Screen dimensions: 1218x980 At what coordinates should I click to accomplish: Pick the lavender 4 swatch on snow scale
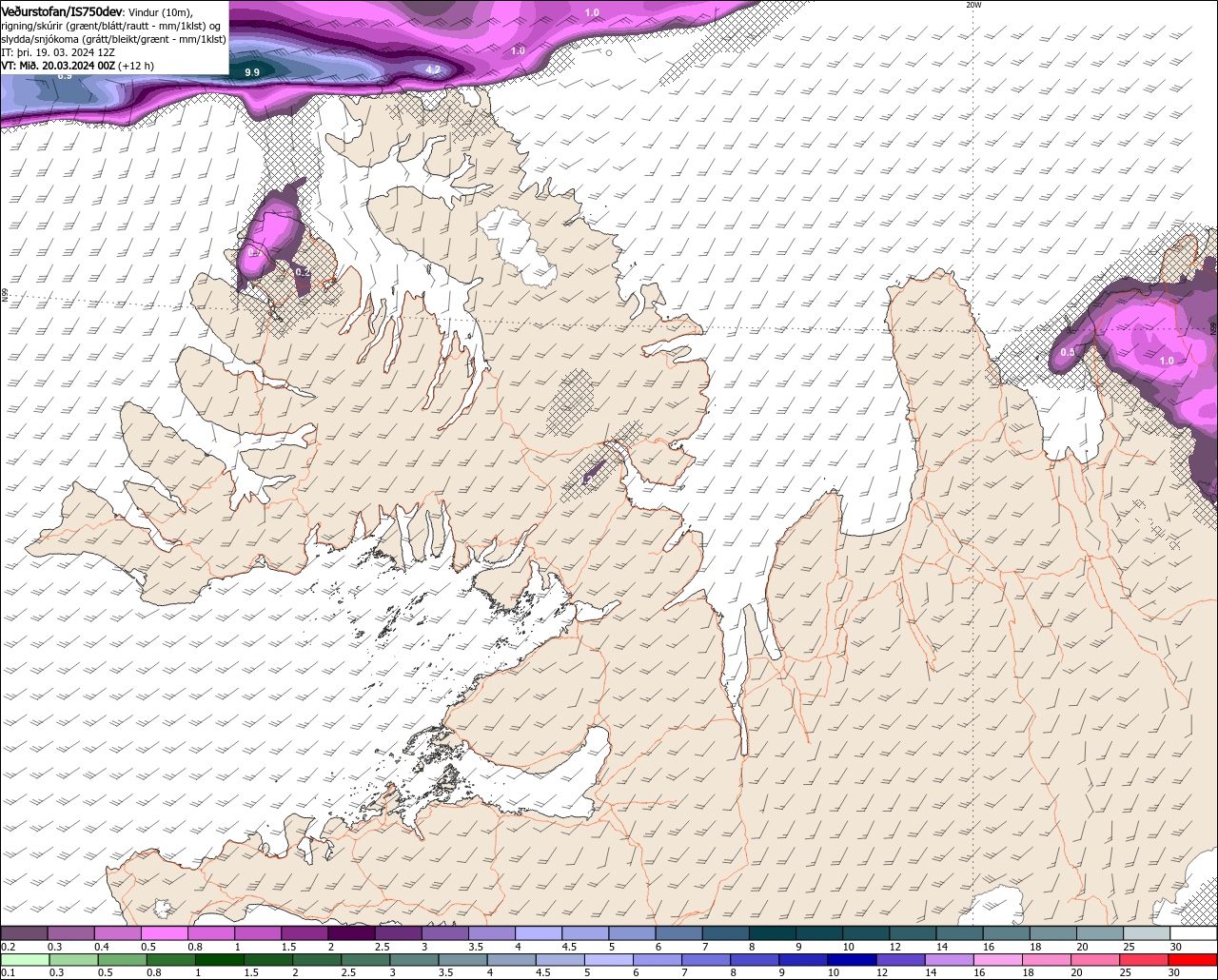point(539,933)
